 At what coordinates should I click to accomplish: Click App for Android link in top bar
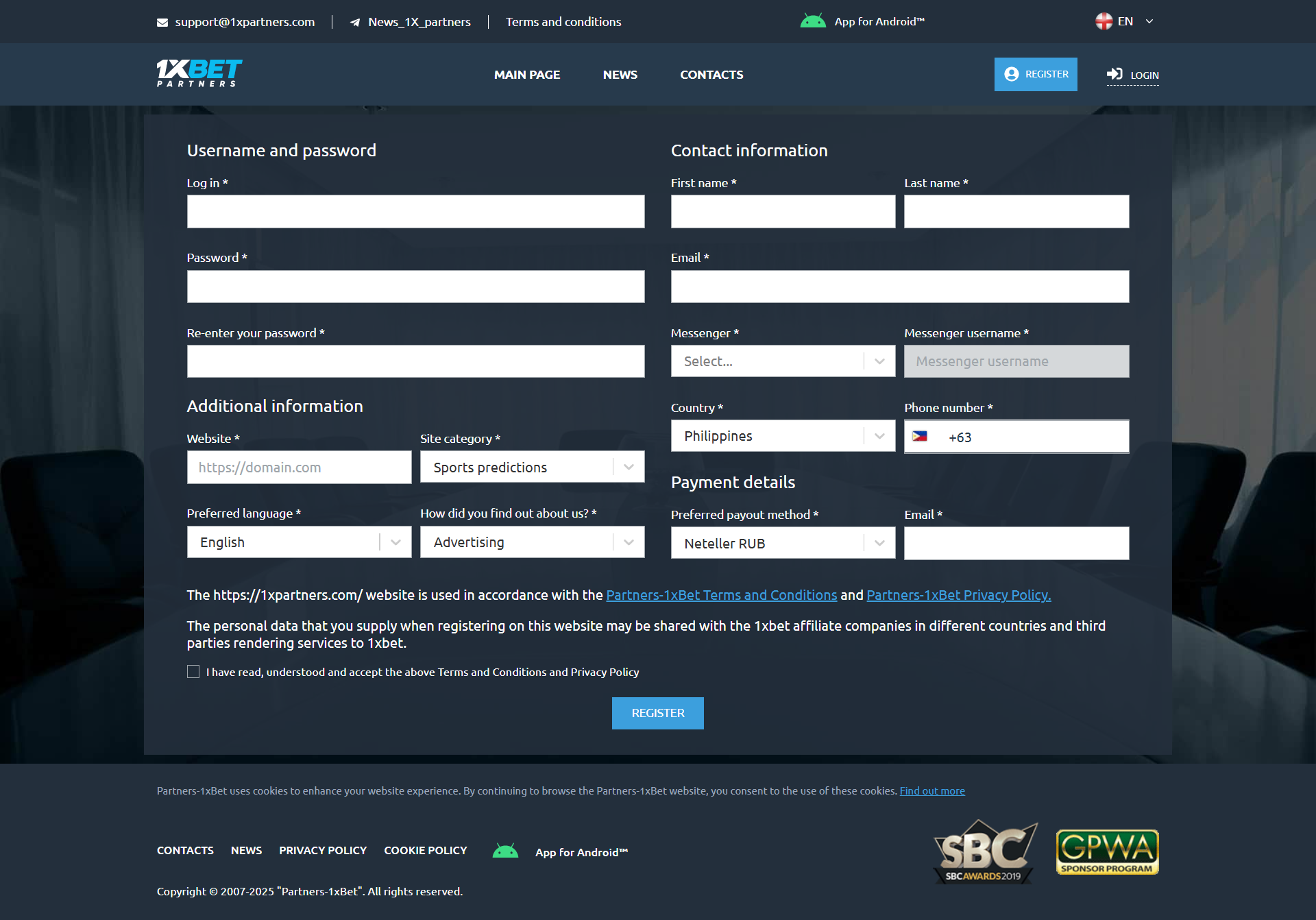[x=879, y=21]
